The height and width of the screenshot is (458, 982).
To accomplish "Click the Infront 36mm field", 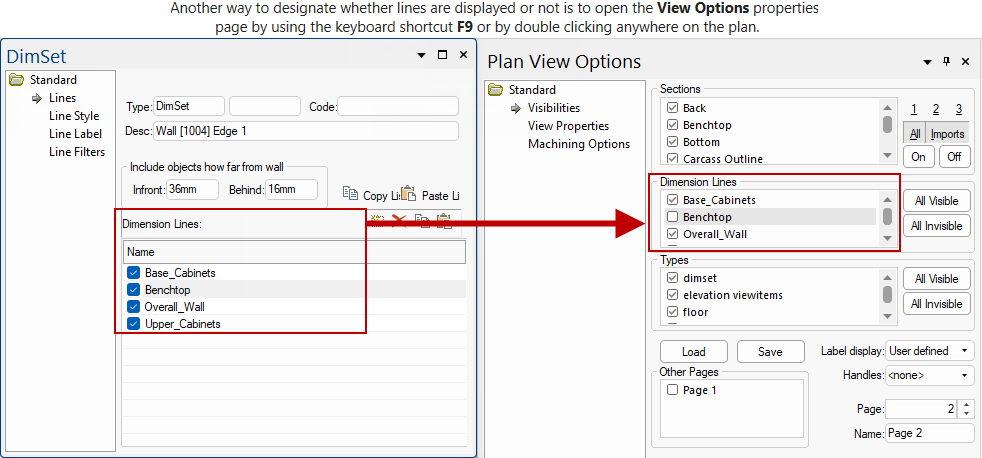I will click(192, 189).
